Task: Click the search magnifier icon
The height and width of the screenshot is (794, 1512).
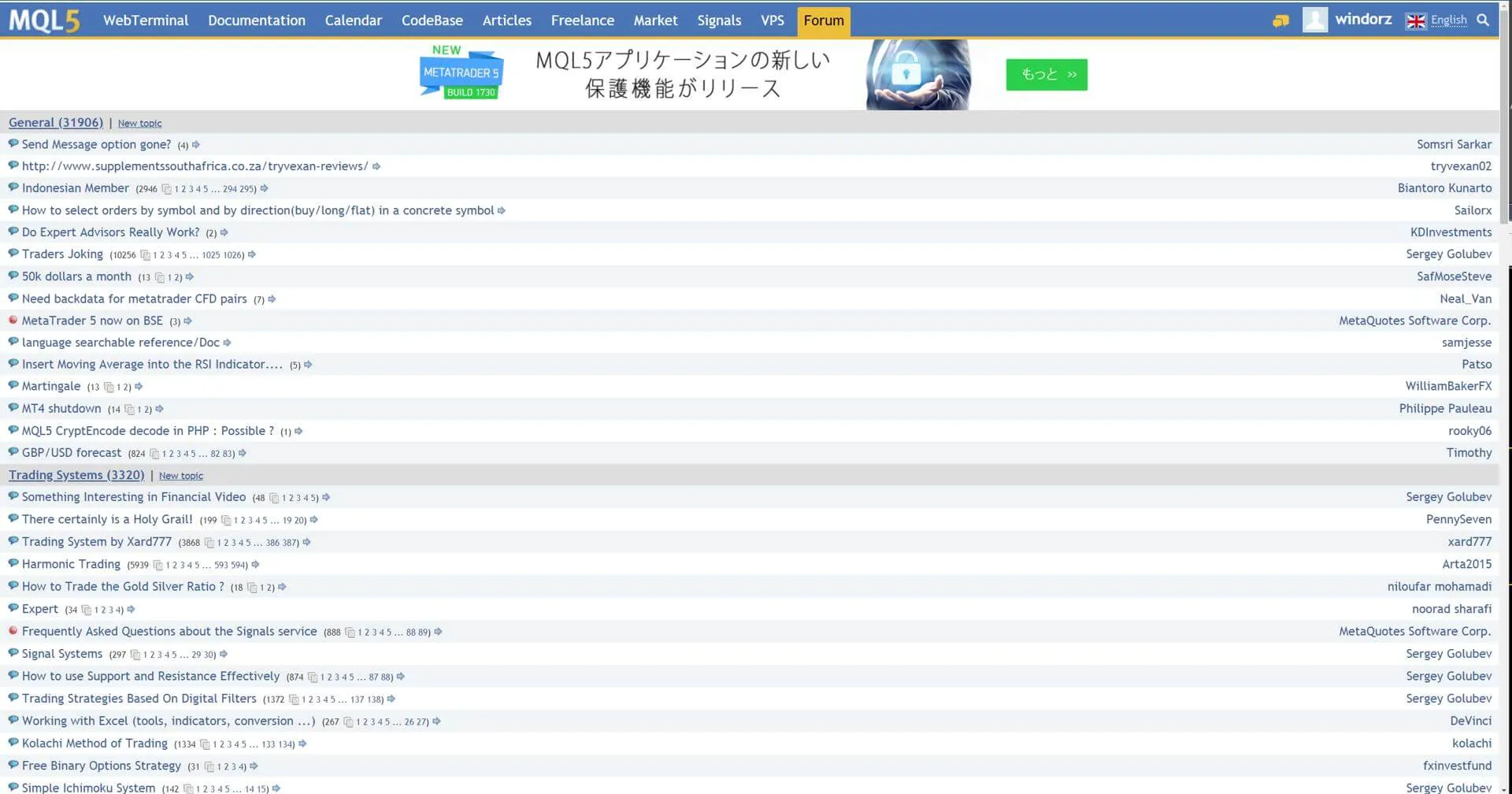Action: coord(1483,20)
